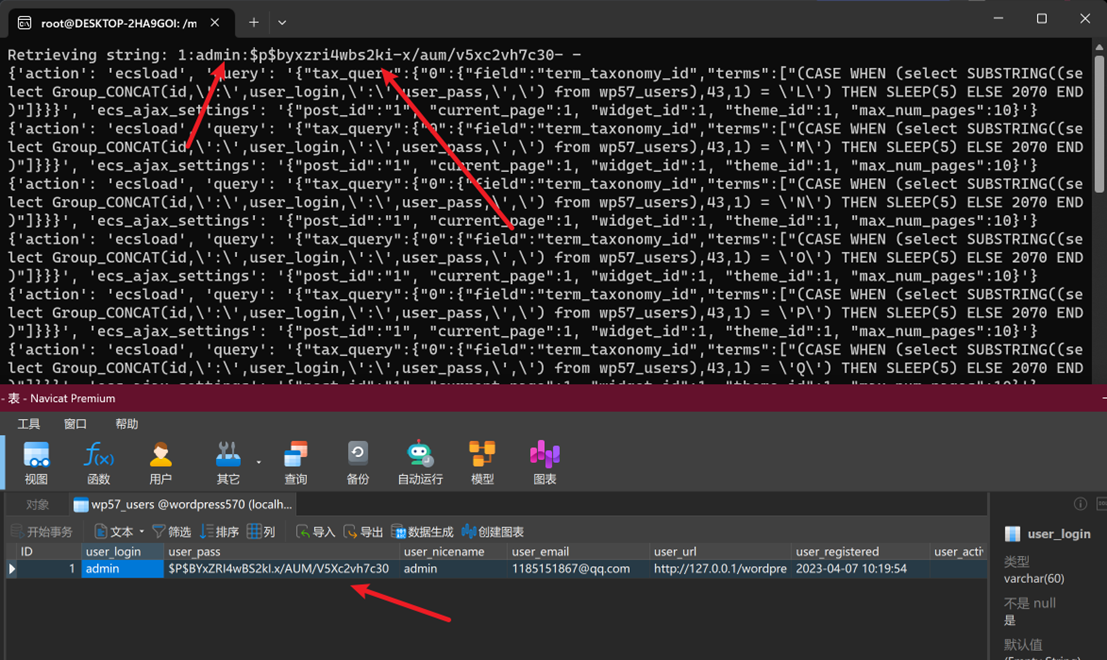
Task: Open the 窗口 menu in Navicat
Action: tap(76, 424)
